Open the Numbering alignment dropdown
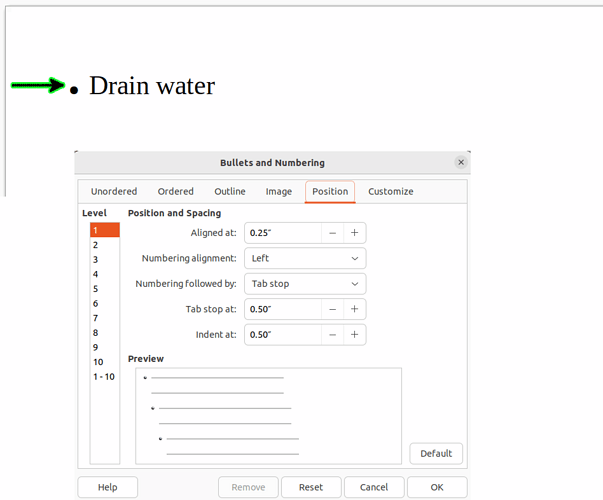Screen dimensions: 603x500 [x=305, y=258]
